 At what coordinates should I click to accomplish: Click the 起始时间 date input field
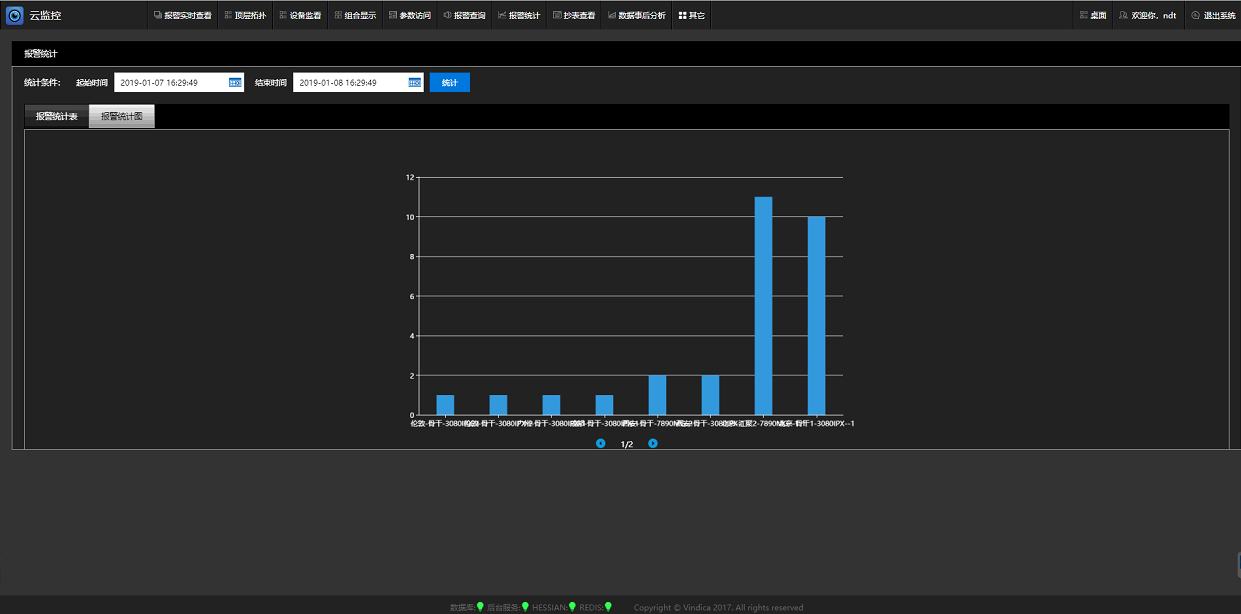click(170, 83)
